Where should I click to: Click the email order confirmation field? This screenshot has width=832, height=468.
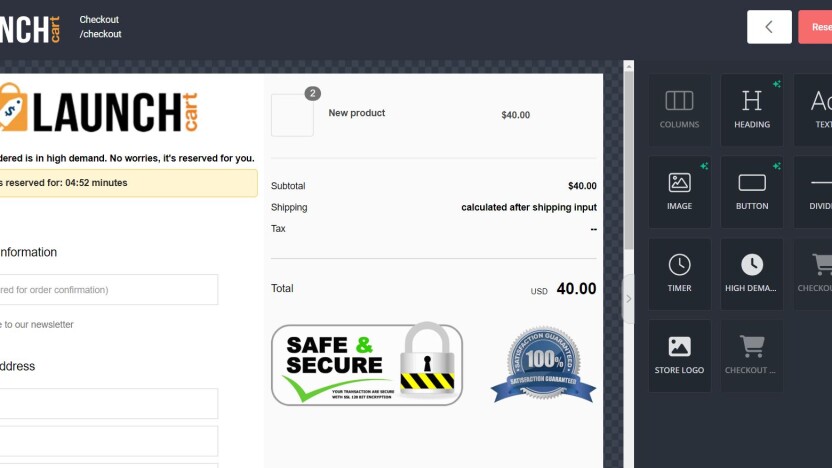pos(108,290)
